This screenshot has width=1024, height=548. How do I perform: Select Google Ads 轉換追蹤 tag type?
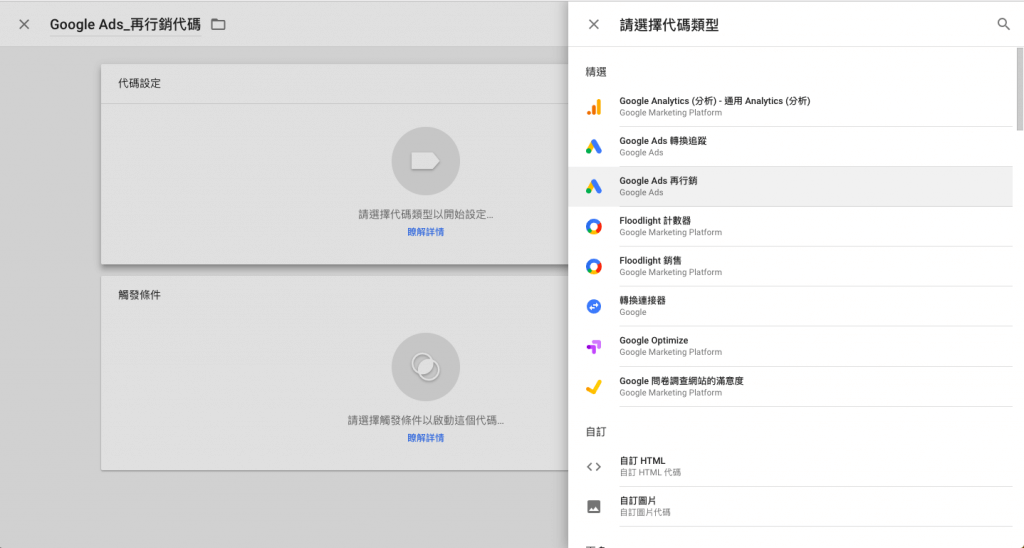(790, 147)
